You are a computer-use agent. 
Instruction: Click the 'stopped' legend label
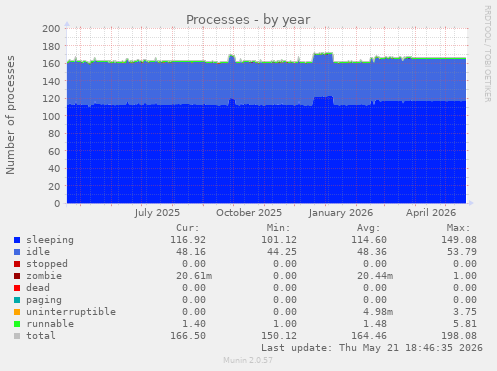point(47,264)
